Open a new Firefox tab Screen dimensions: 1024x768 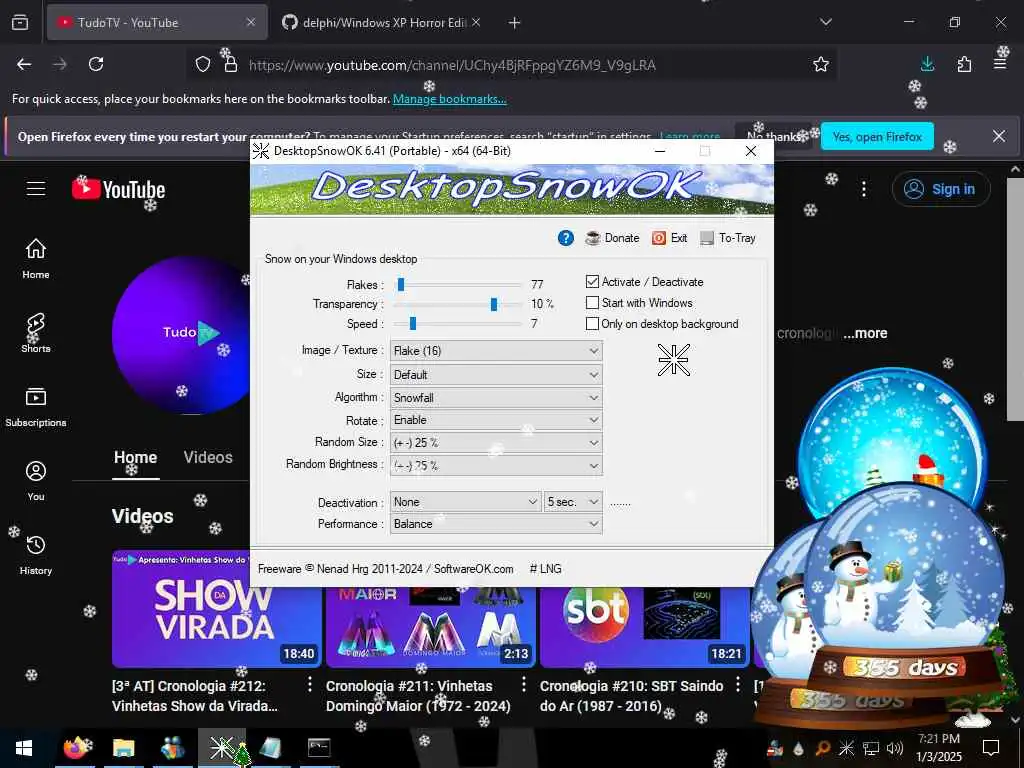click(x=515, y=23)
